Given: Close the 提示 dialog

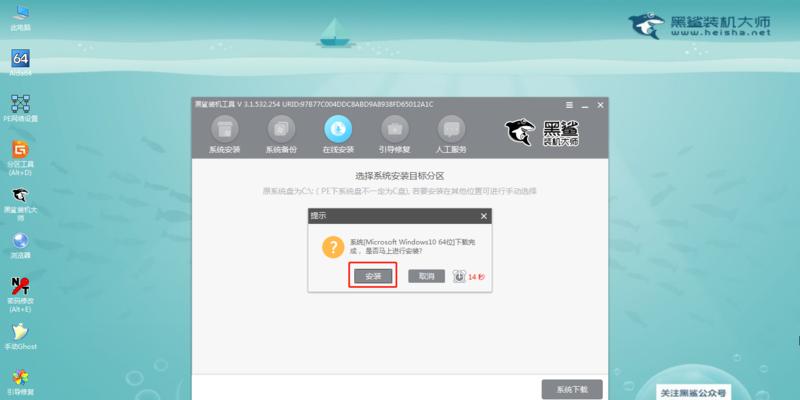Looking at the screenshot, I should [484, 216].
